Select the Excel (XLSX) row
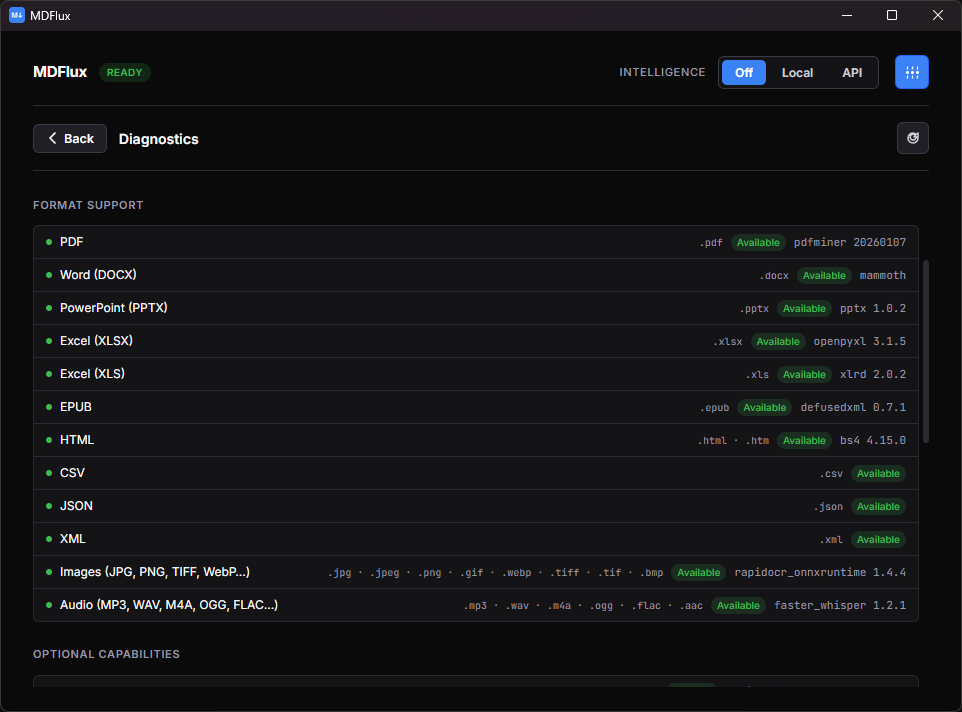 coord(476,341)
